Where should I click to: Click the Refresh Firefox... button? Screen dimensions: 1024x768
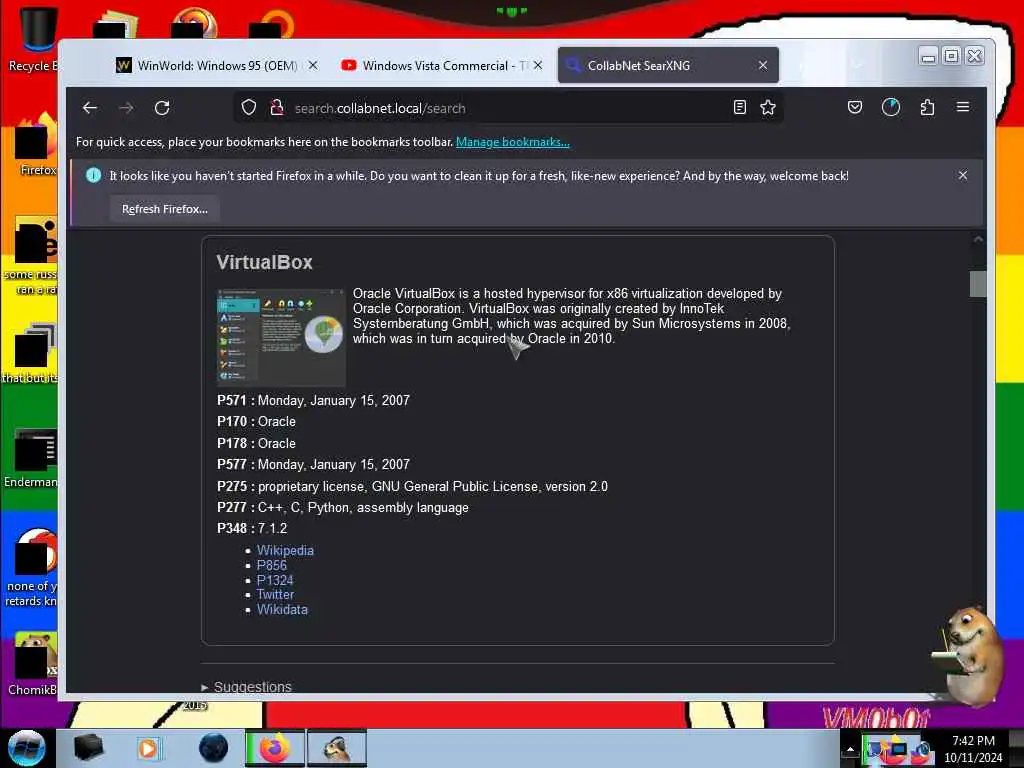pyautogui.click(x=165, y=209)
